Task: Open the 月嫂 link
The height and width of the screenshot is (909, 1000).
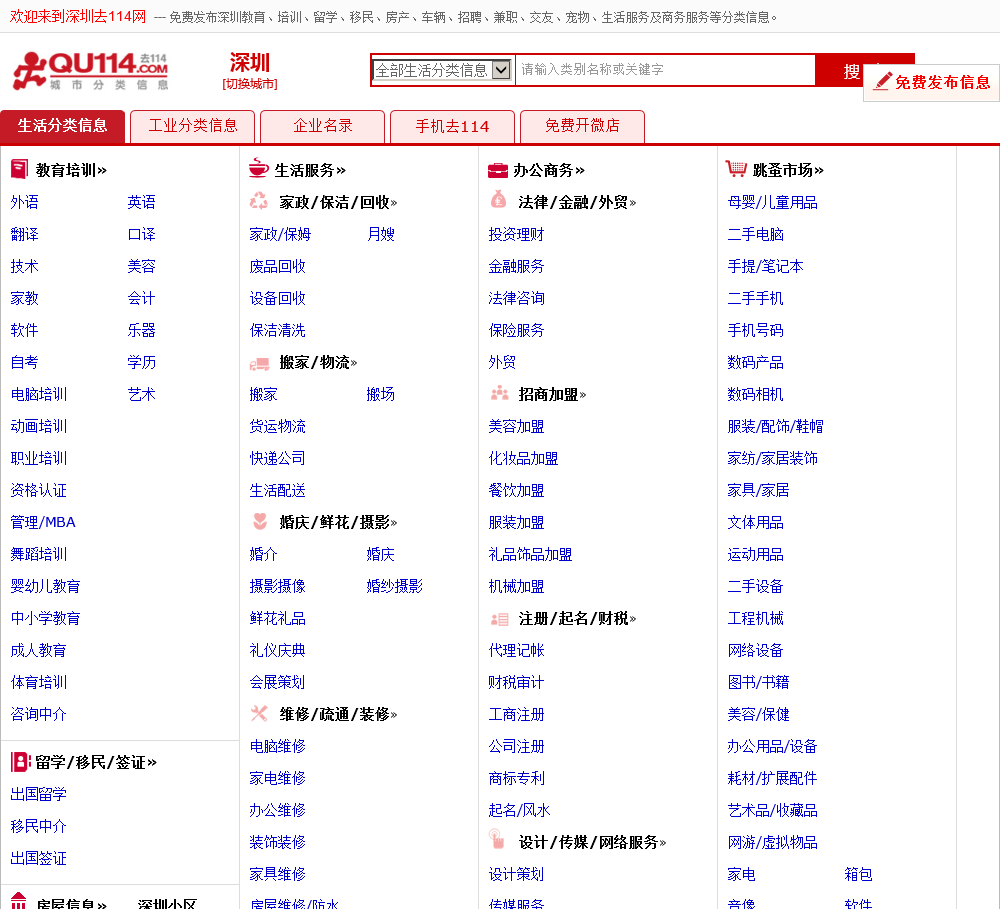Action: 380,234
